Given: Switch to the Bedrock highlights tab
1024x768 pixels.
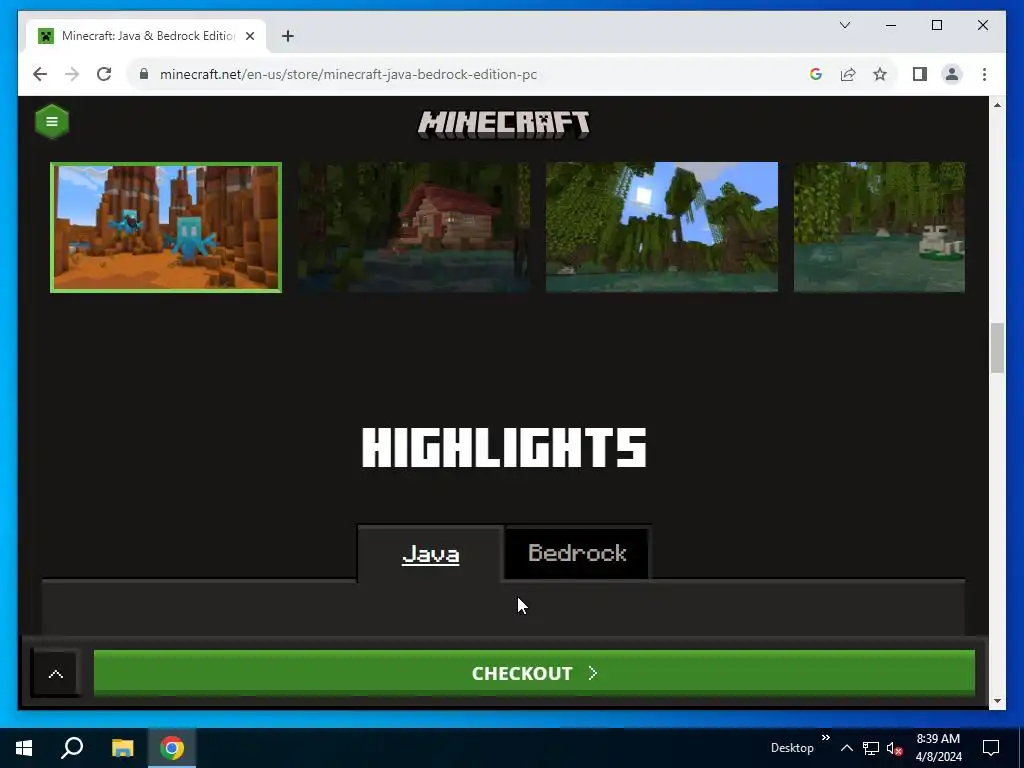Looking at the screenshot, I should click(577, 553).
